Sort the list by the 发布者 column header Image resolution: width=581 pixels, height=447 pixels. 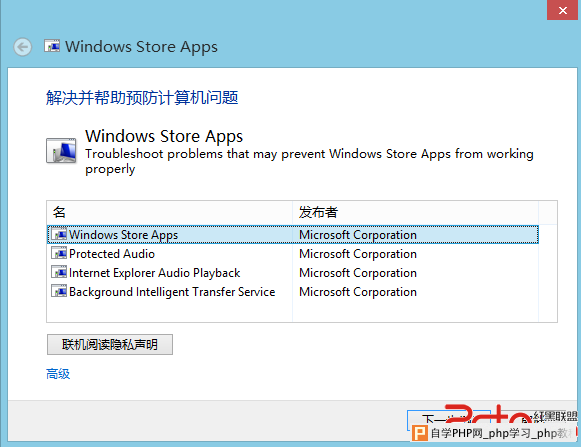[x=415, y=212]
